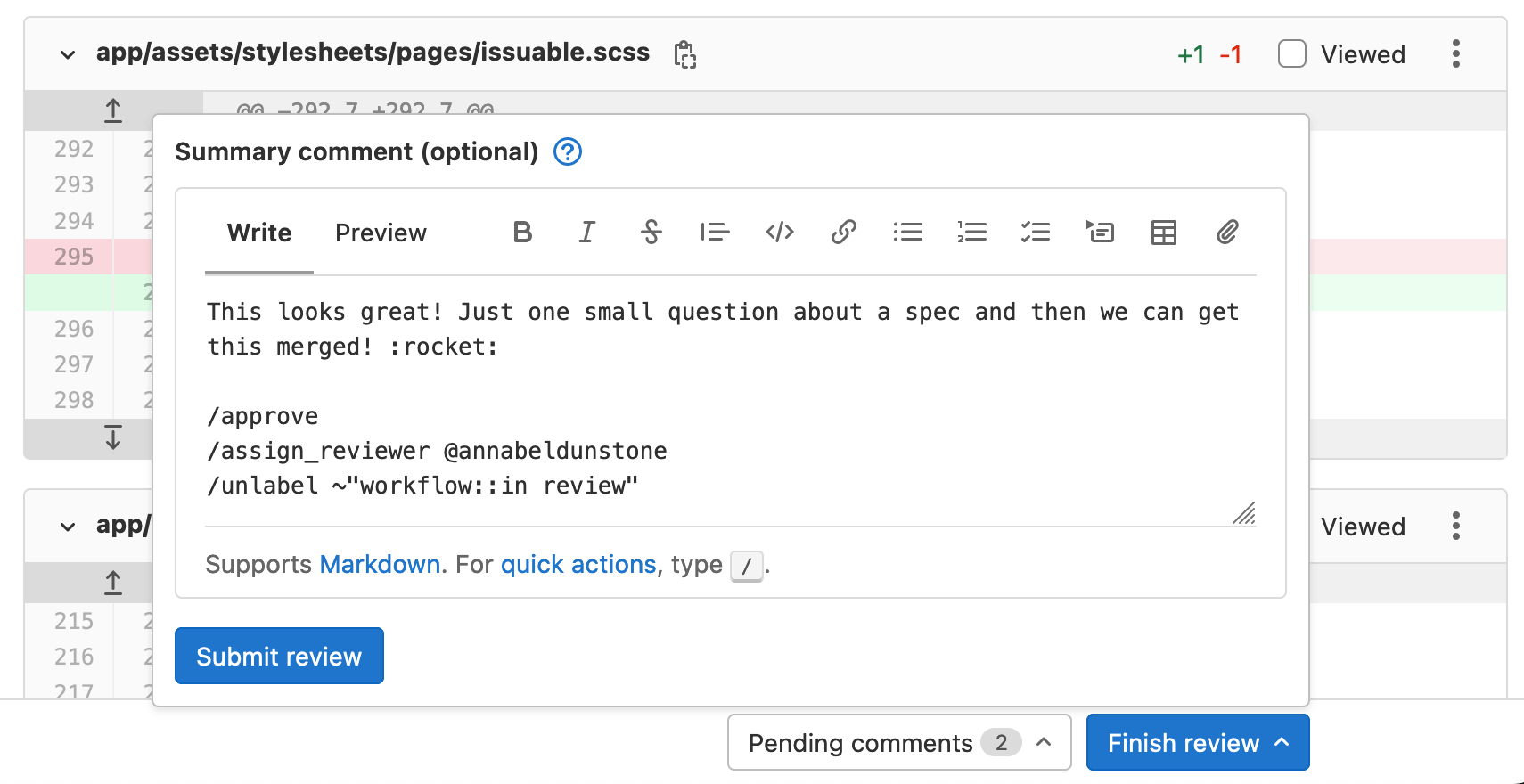Insert a link into the comment
The width and height of the screenshot is (1524, 784).
[844, 233]
